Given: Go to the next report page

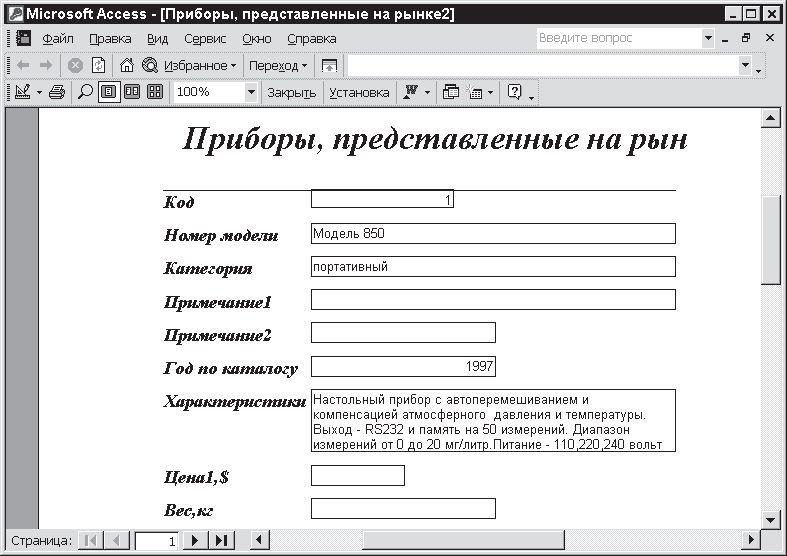Looking at the screenshot, I should 195,541.
